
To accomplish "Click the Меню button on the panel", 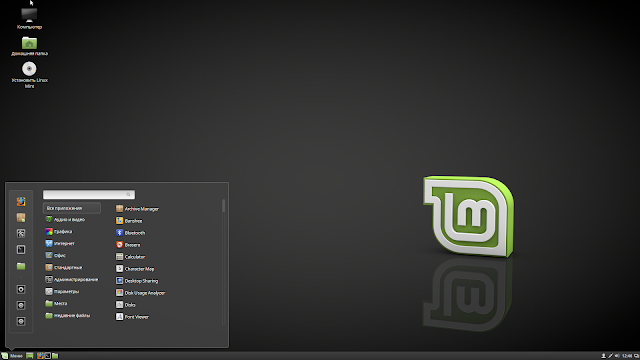I will [12, 356].
